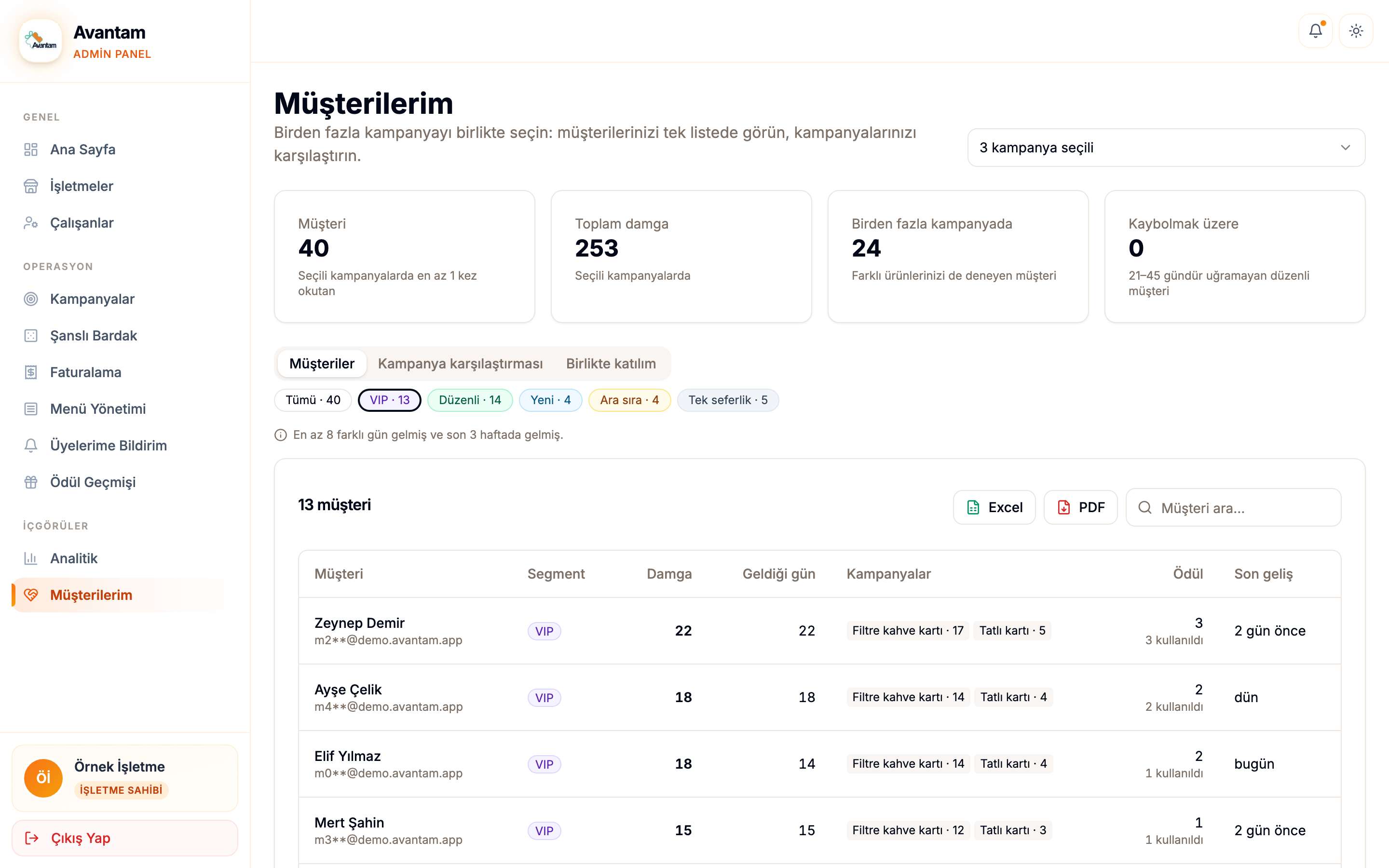Viewport: 1389px width, 868px height.
Task: Click the info icon beside the VIP description
Action: click(281, 435)
